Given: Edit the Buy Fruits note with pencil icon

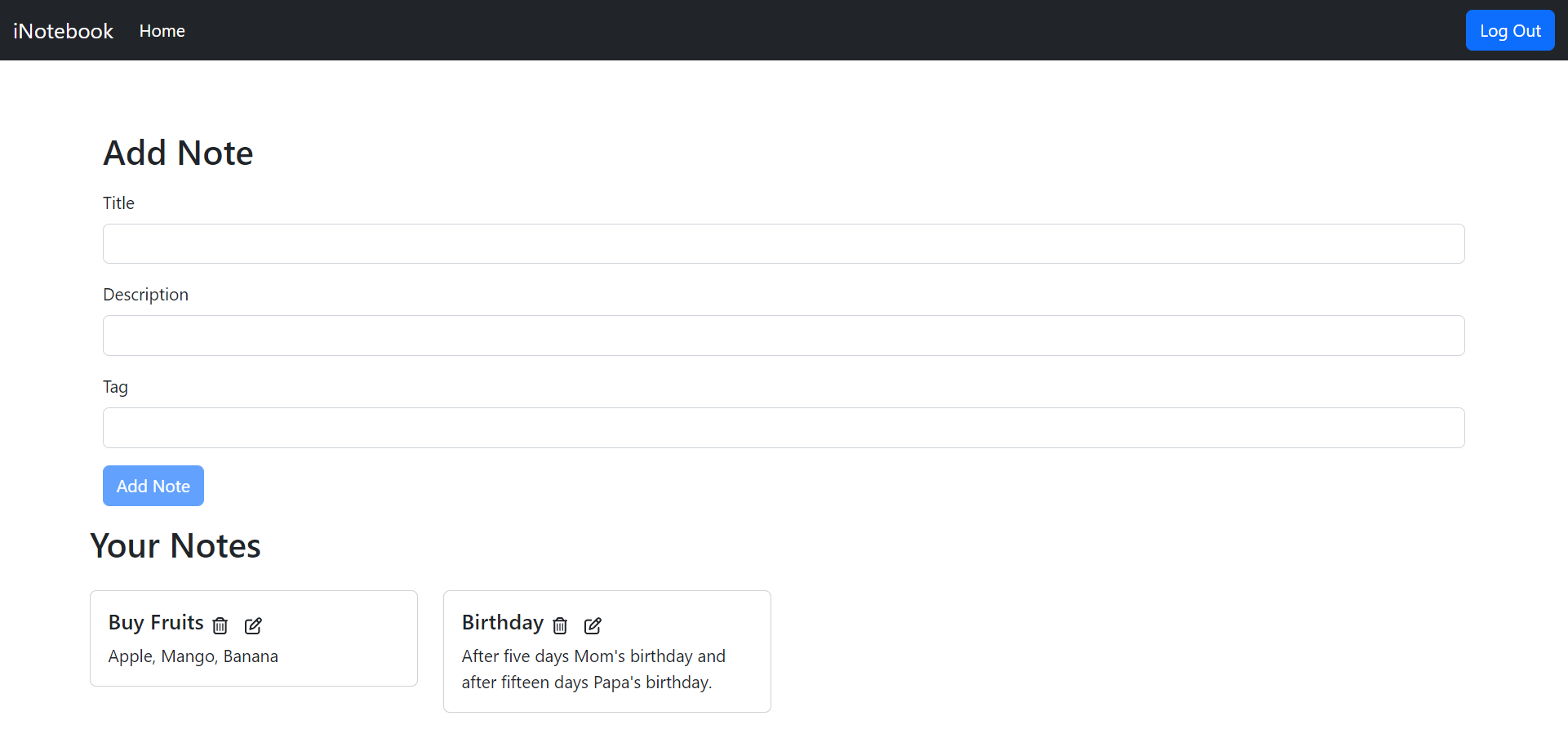Looking at the screenshot, I should tap(252, 625).
